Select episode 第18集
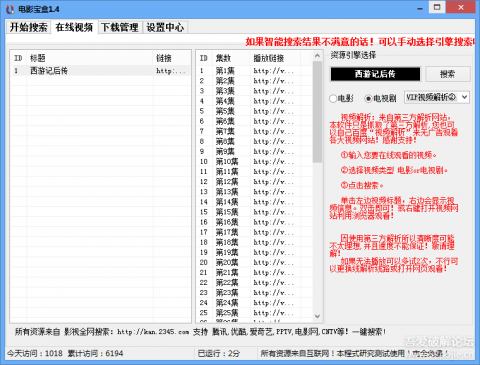480x365 pixels. coord(255,242)
